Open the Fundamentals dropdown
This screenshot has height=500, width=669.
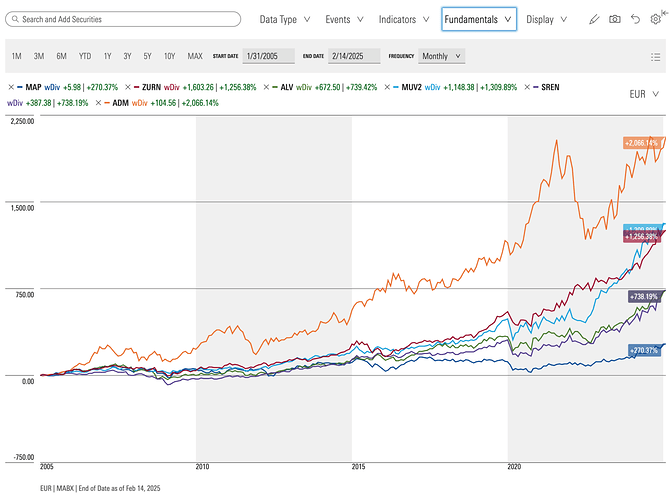479,19
